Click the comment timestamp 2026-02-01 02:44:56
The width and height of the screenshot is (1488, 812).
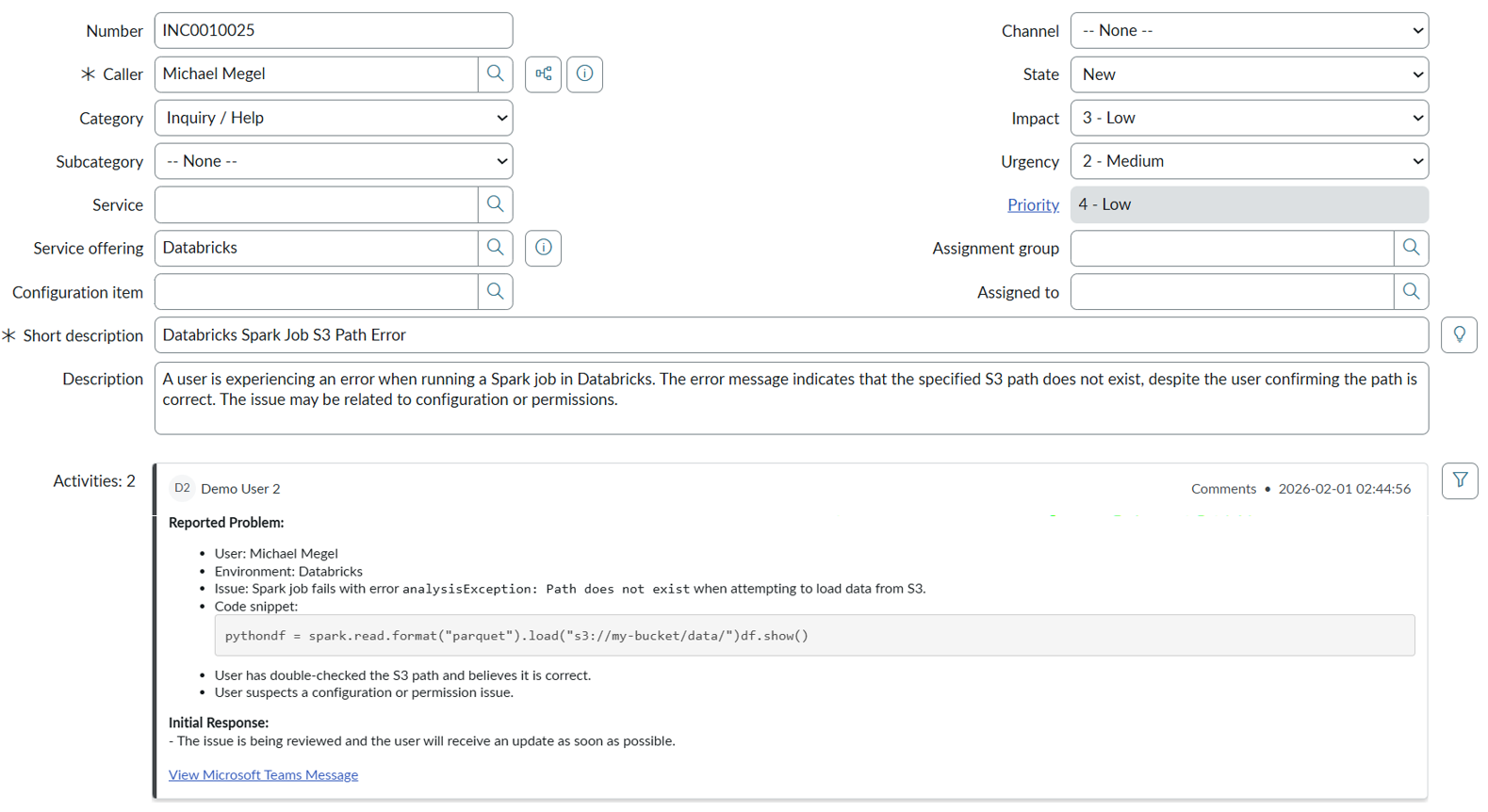click(1345, 489)
